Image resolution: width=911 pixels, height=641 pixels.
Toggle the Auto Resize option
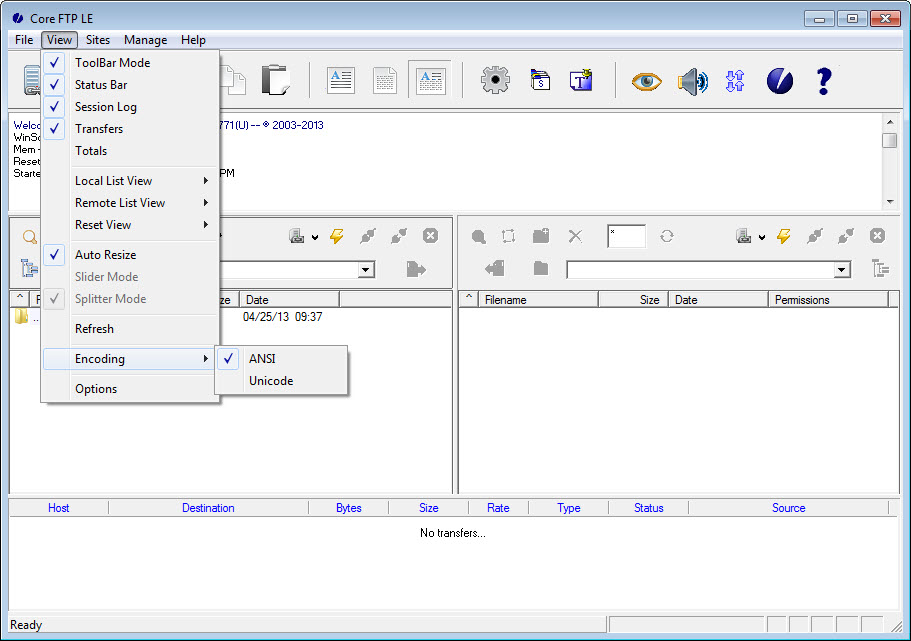pos(130,255)
